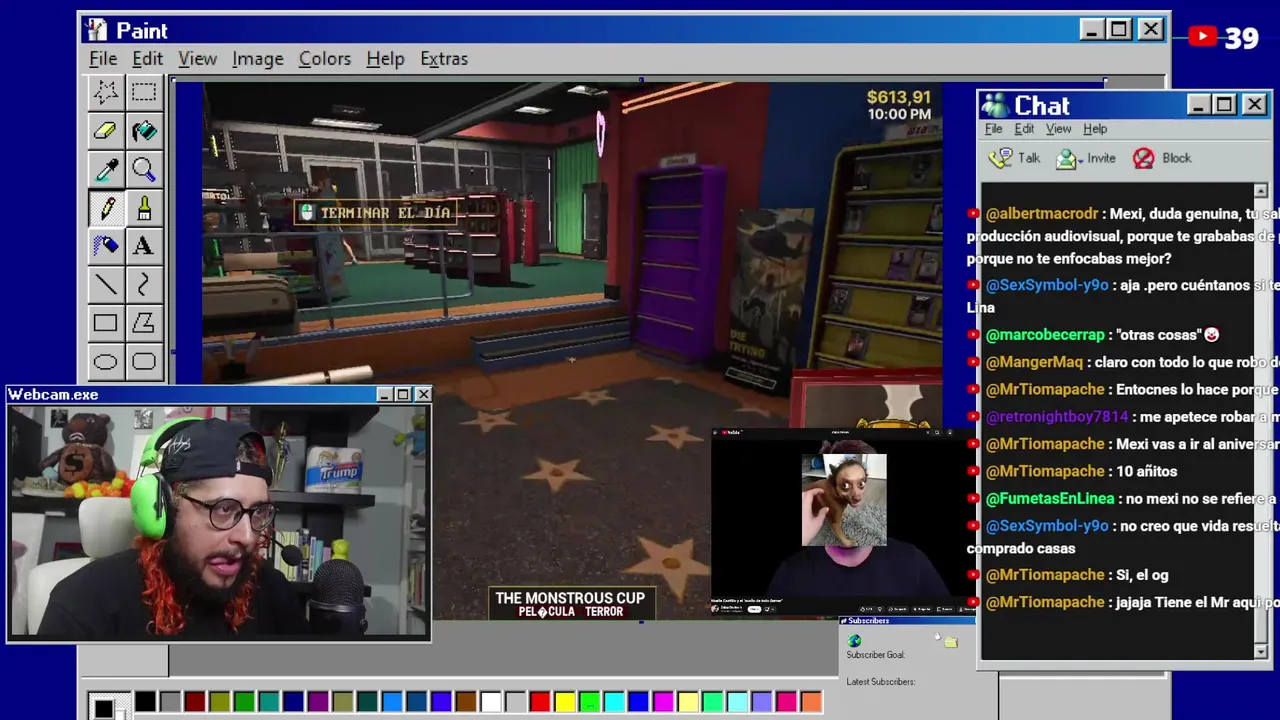
Task: Click the TERMINAR EL DÍA game prompt
Action: [374, 213]
